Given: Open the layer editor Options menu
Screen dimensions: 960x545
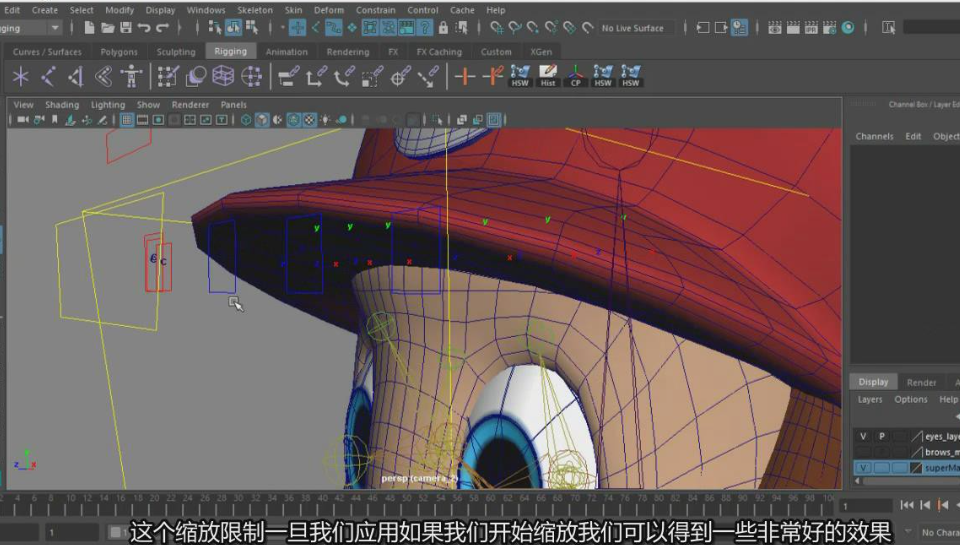Looking at the screenshot, I should (910, 399).
